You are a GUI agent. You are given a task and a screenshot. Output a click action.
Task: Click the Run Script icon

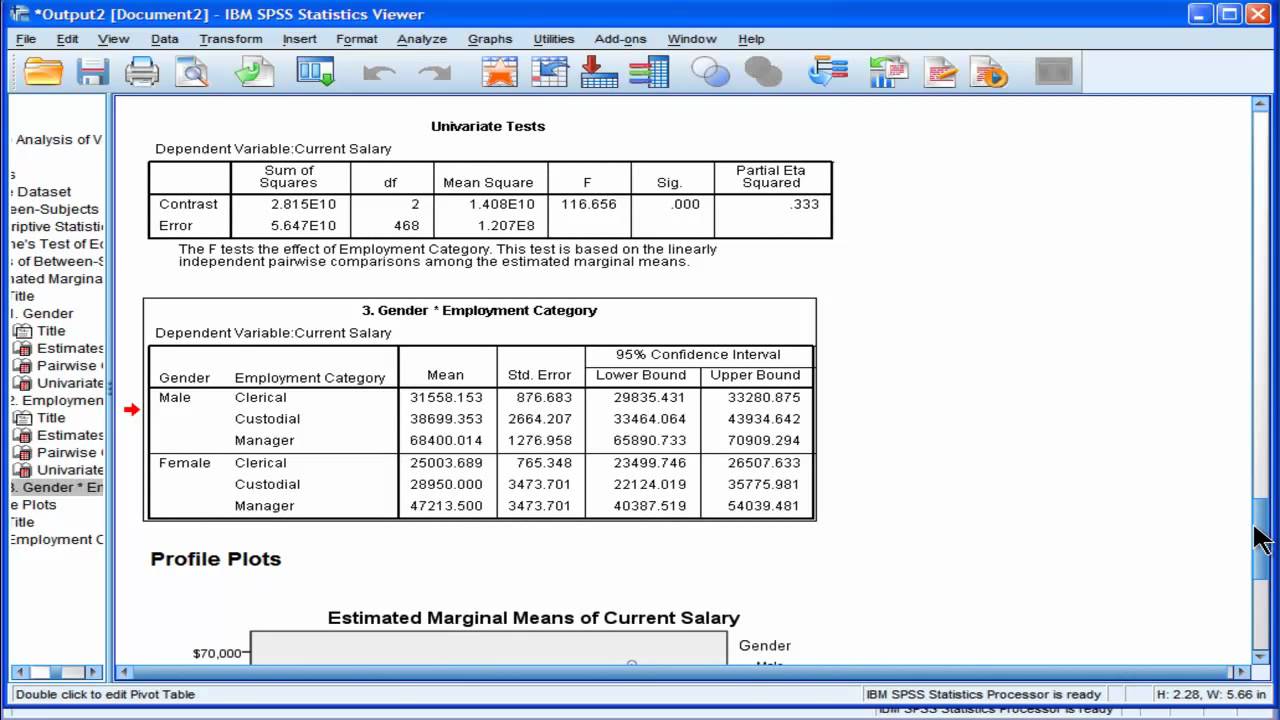pos(988,73)
